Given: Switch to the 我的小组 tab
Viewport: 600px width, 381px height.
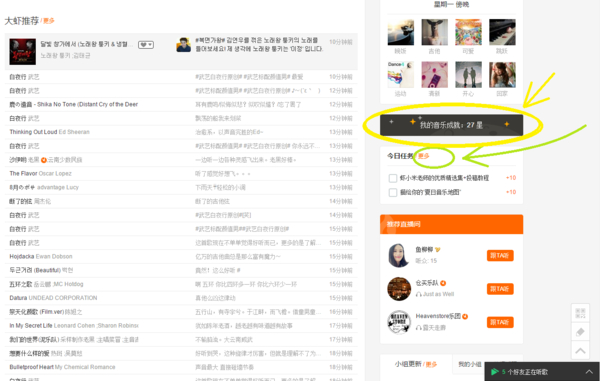Looking at the screenshot, I should [470, 364].
